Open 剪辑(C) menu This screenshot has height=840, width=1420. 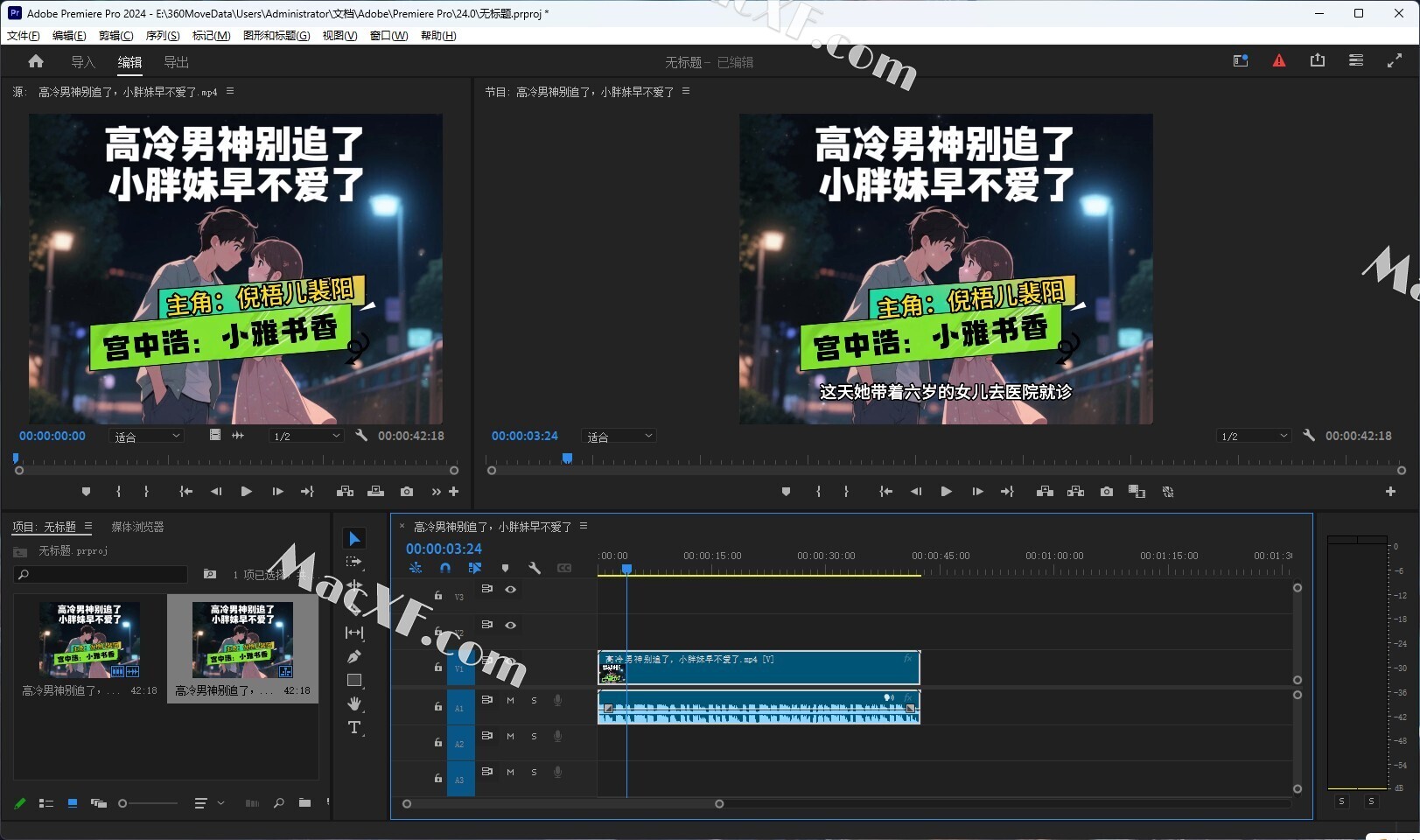pyautogui.click(x=116, y=35)
